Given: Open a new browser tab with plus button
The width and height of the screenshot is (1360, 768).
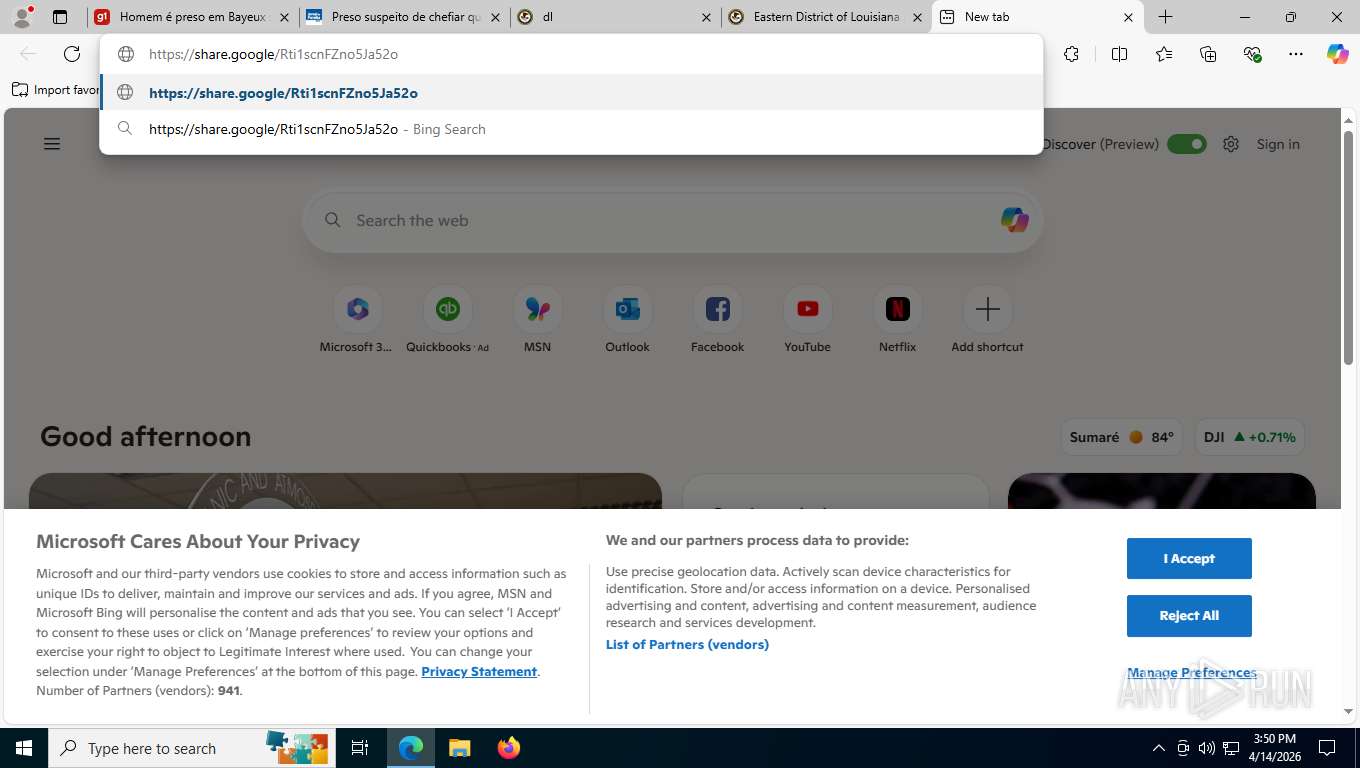Looking at the screenshot, I should coord(1165,17).
